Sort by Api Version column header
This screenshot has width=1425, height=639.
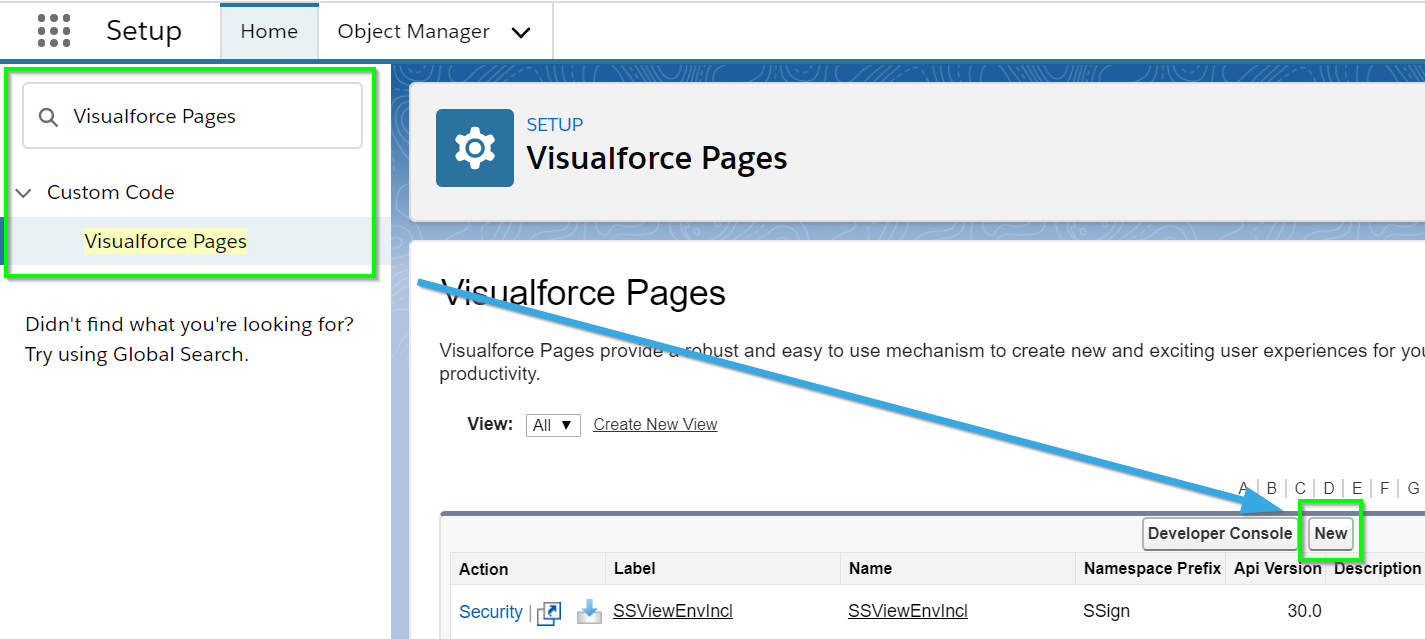pos(1278,568)
